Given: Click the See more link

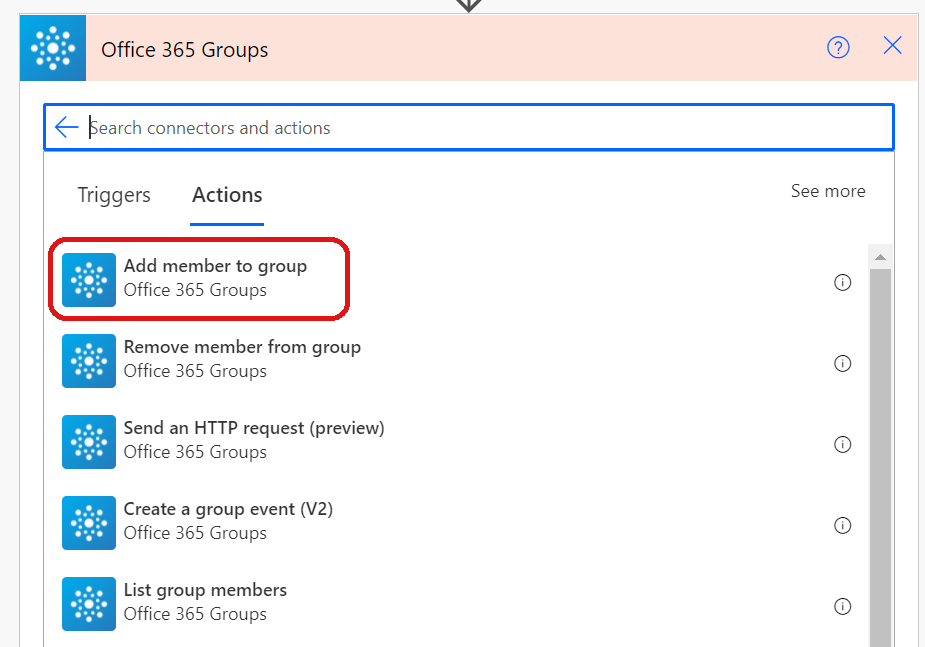Looking at the screenshot, I should point(828,191).
